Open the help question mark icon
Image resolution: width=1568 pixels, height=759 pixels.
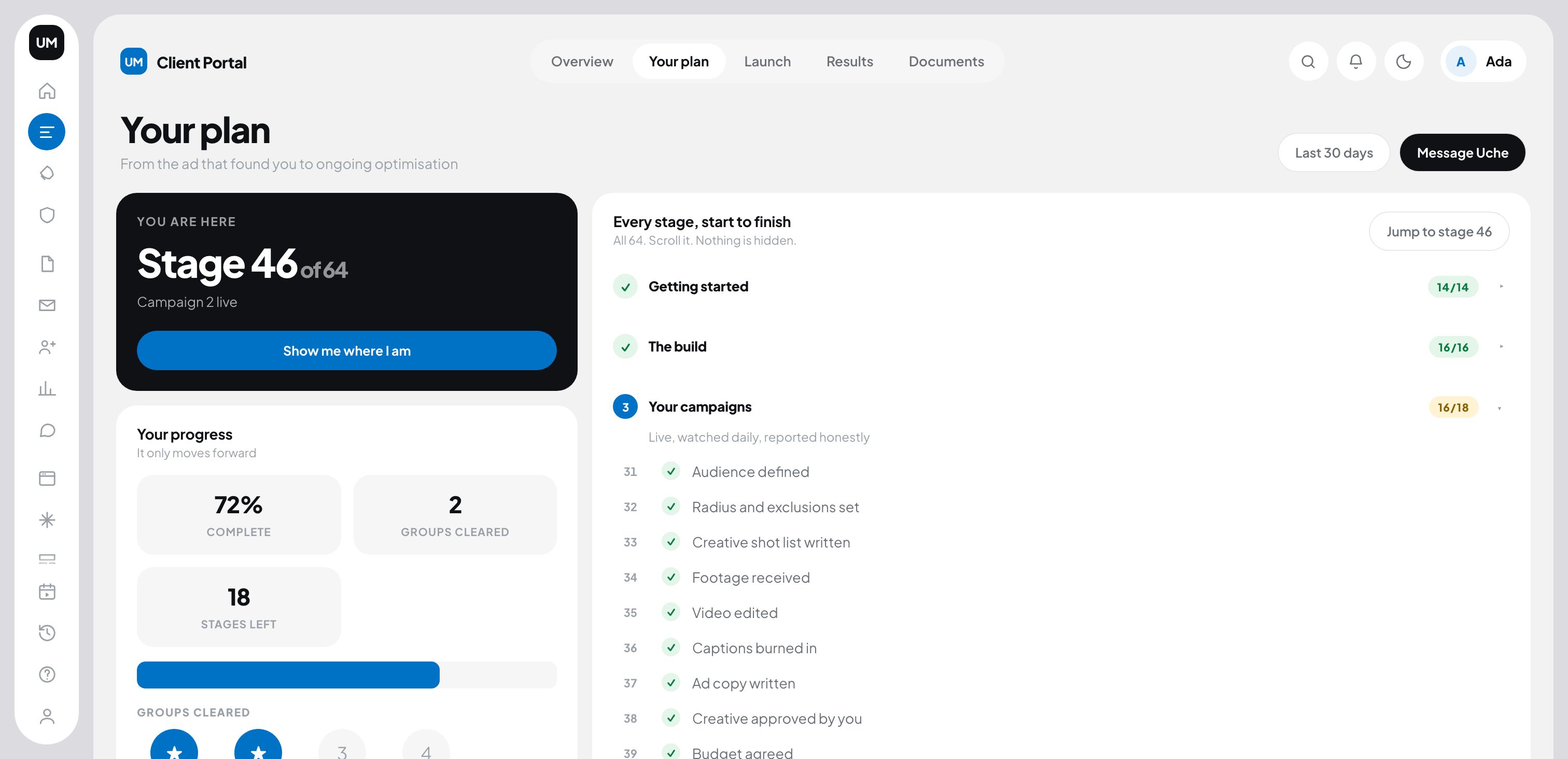47,674
